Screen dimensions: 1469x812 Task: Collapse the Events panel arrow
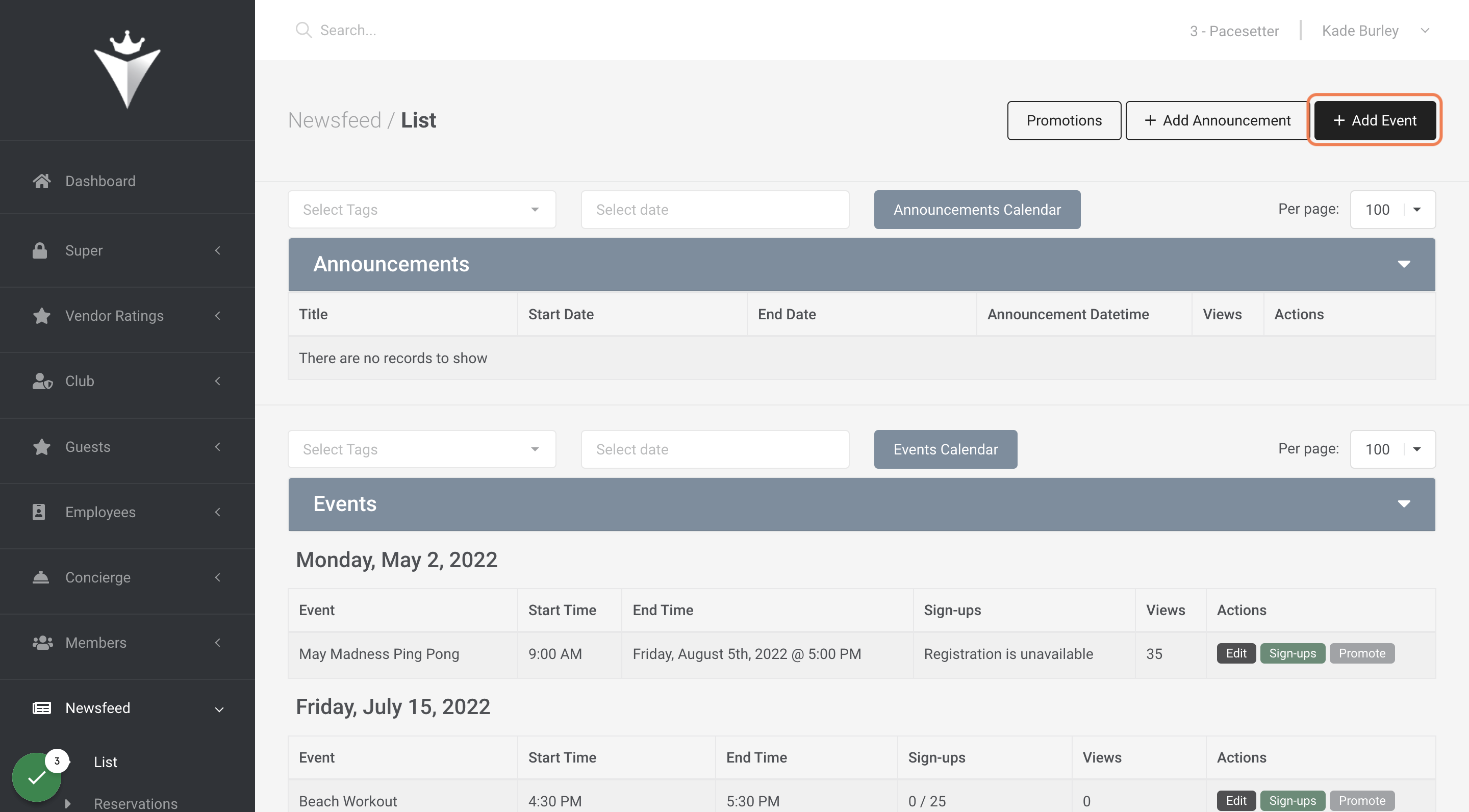point(1403,503)
